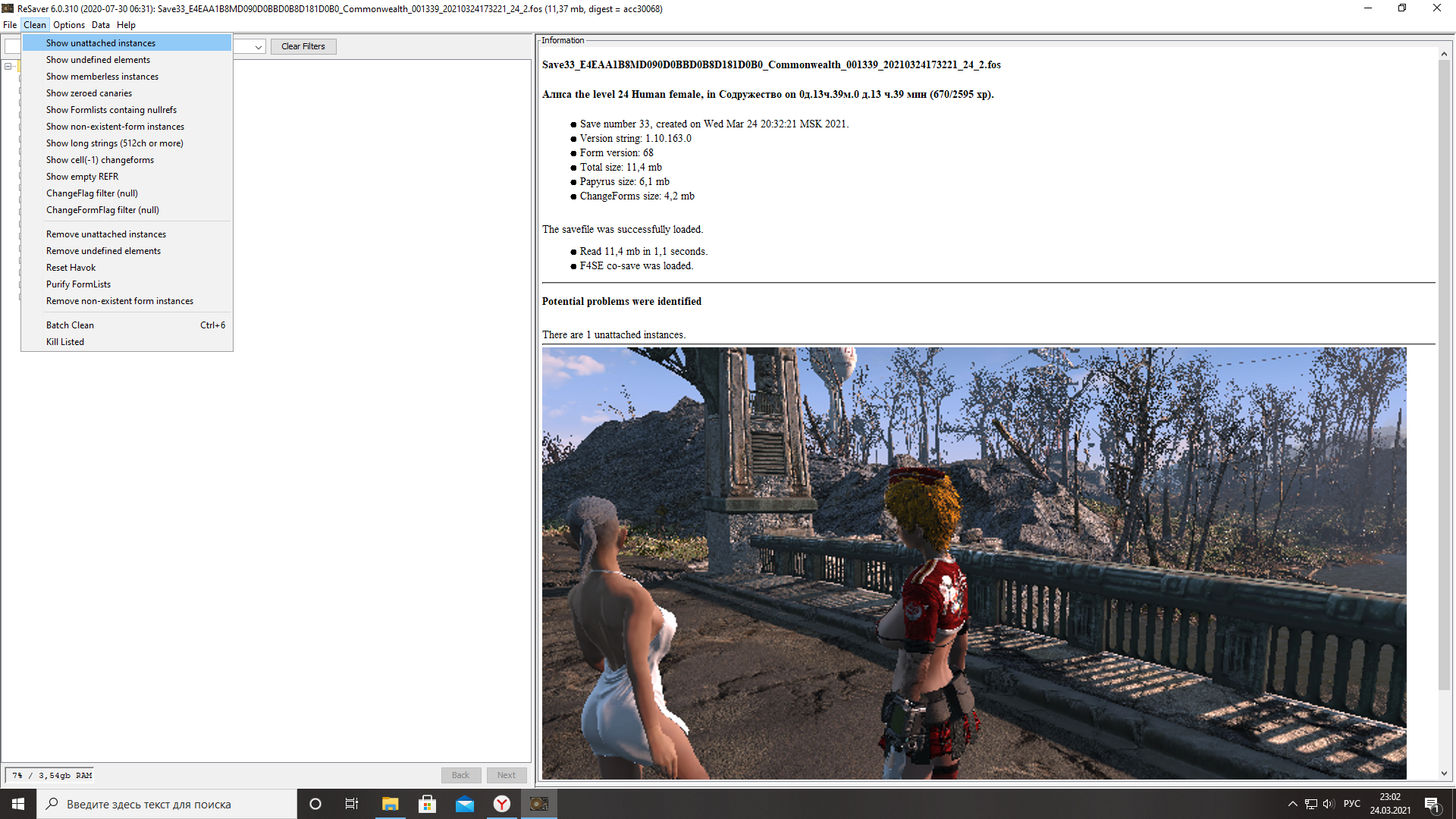Select Batch Clean menu item

[70, 325]
